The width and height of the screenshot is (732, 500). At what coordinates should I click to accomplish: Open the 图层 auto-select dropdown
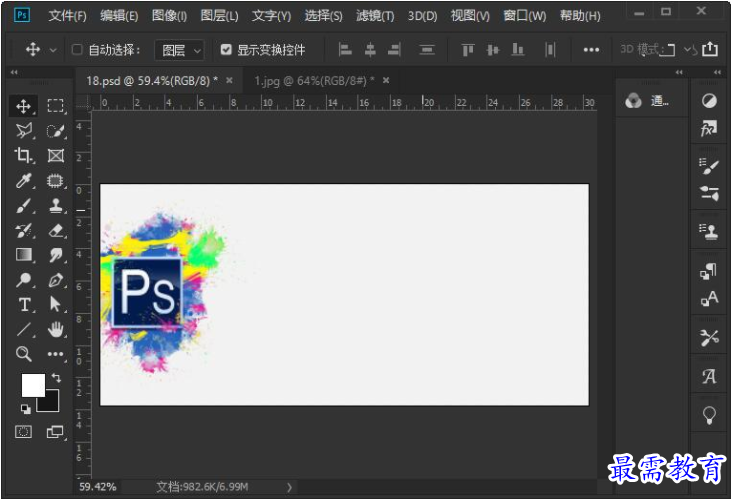pyautogui.click(x=179, y=50)
